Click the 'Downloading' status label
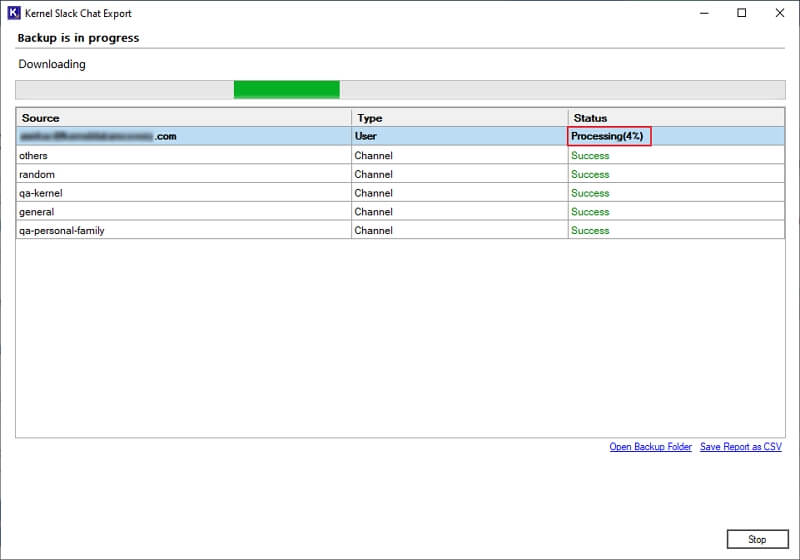 [x=52, y=64]
